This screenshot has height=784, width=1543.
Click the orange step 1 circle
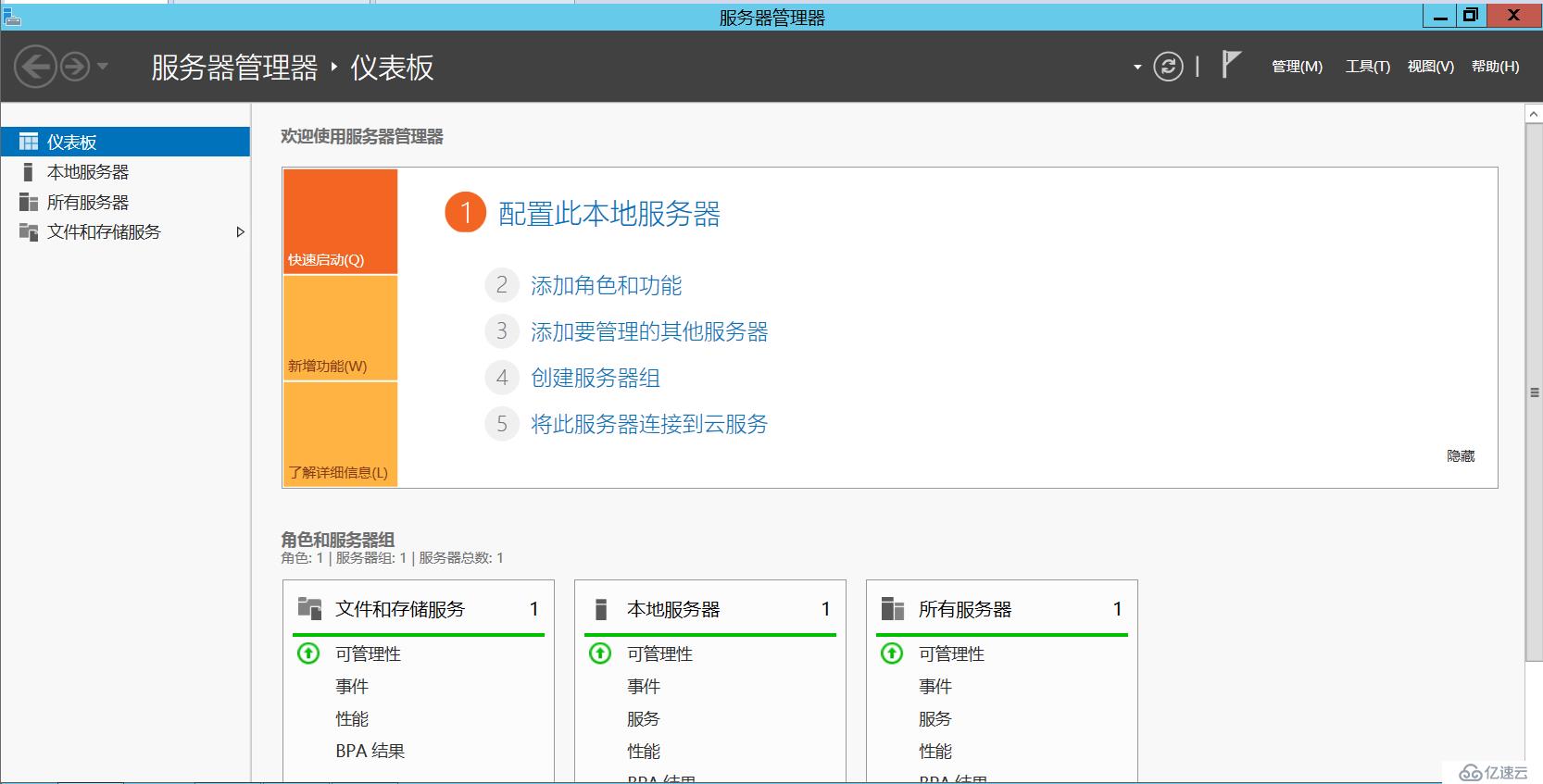click(466, 213)
